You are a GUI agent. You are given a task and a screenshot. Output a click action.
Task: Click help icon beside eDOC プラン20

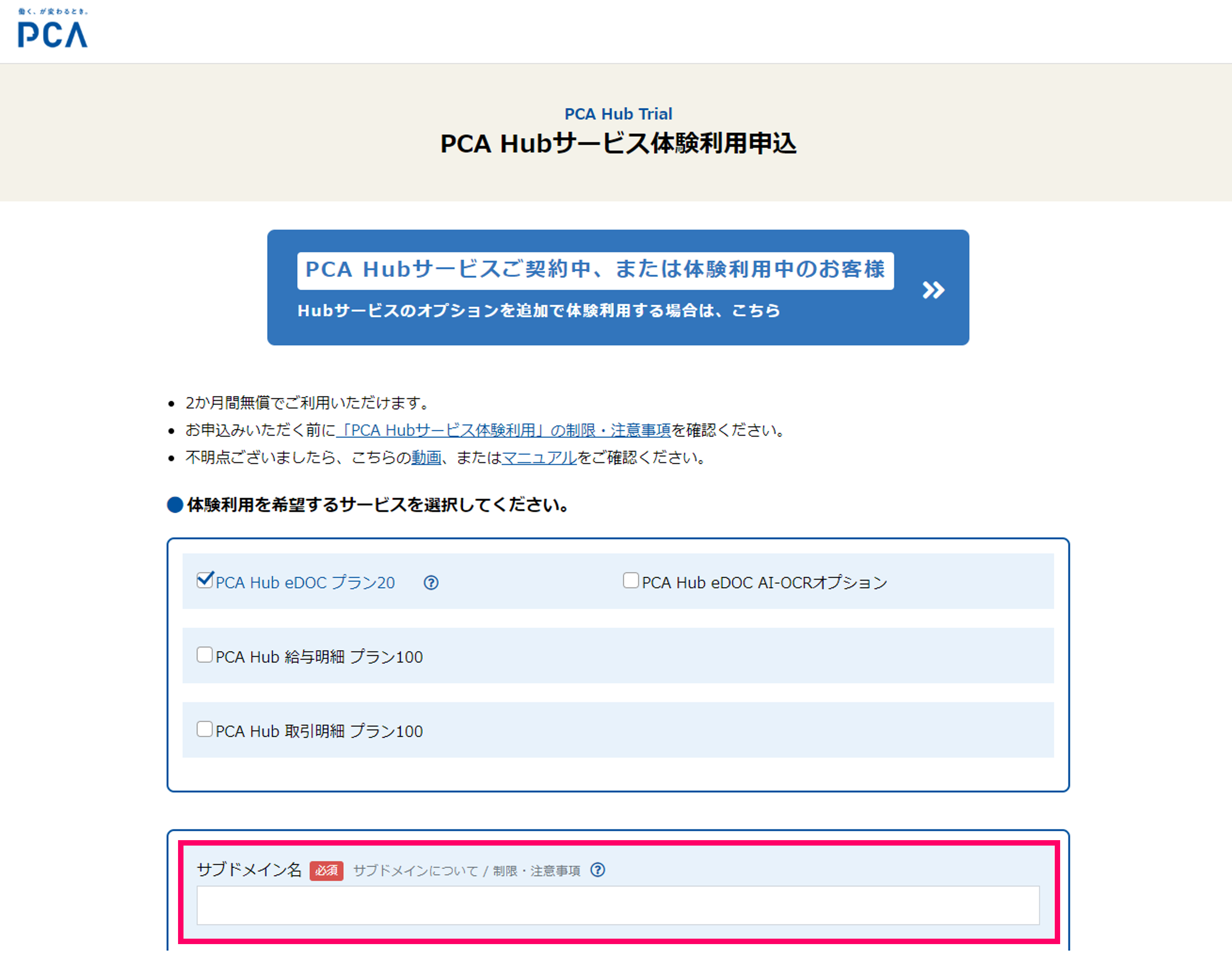[x=431, y=583]
